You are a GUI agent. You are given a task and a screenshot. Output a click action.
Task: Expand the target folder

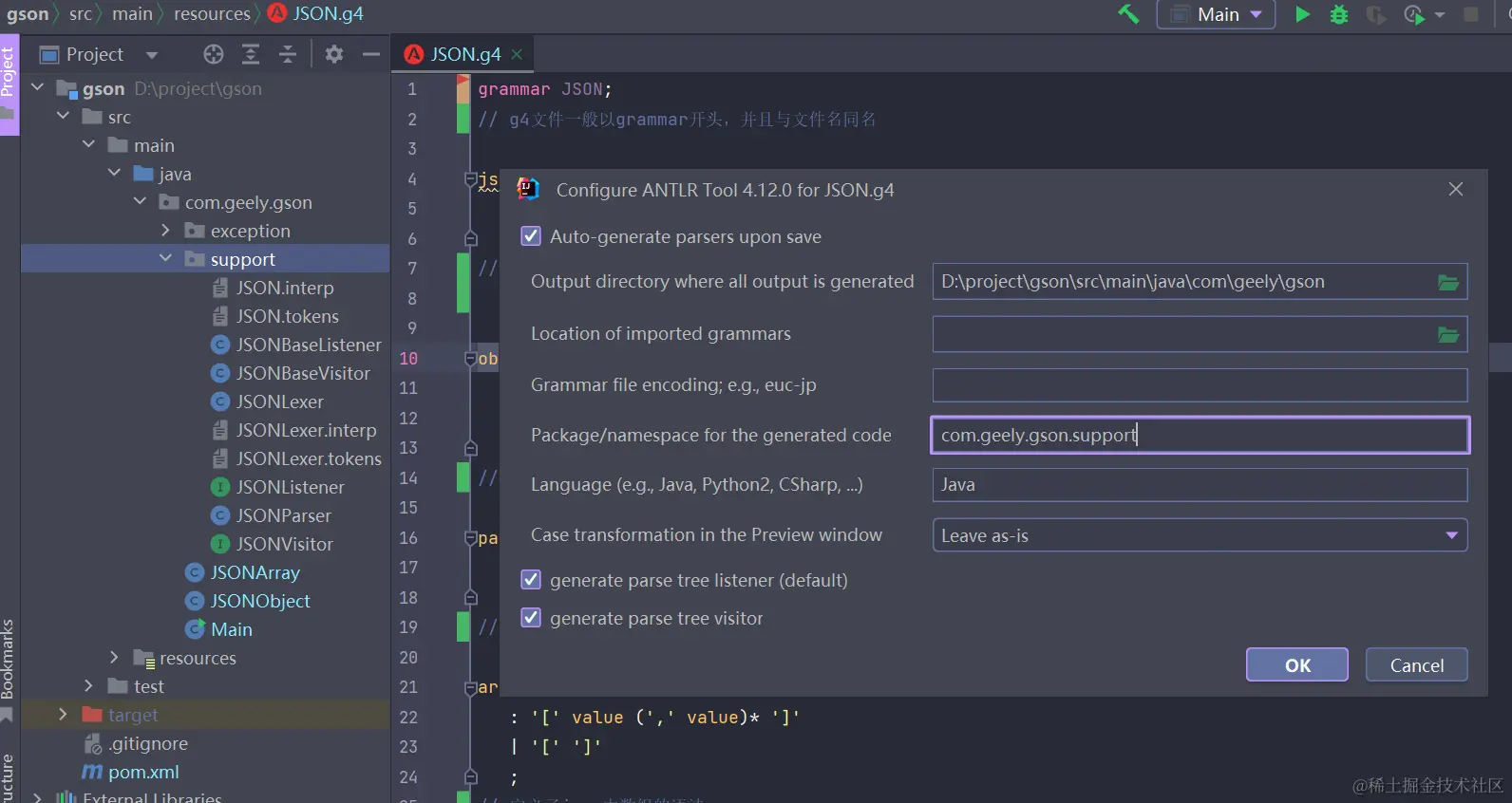click(x=63, y=714)
